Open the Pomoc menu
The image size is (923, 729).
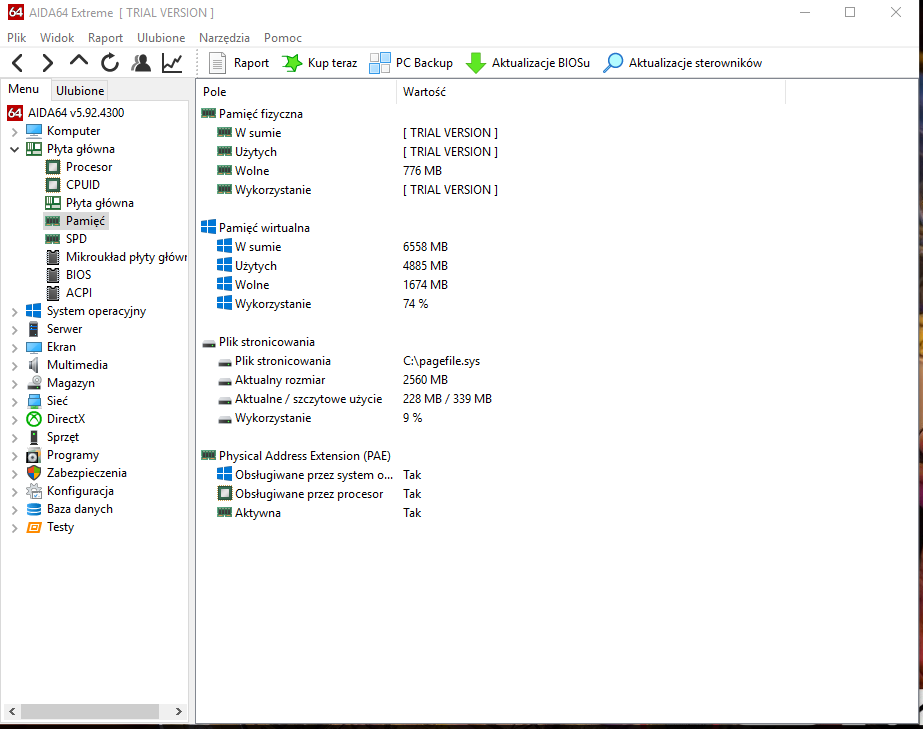pos(283,38)
